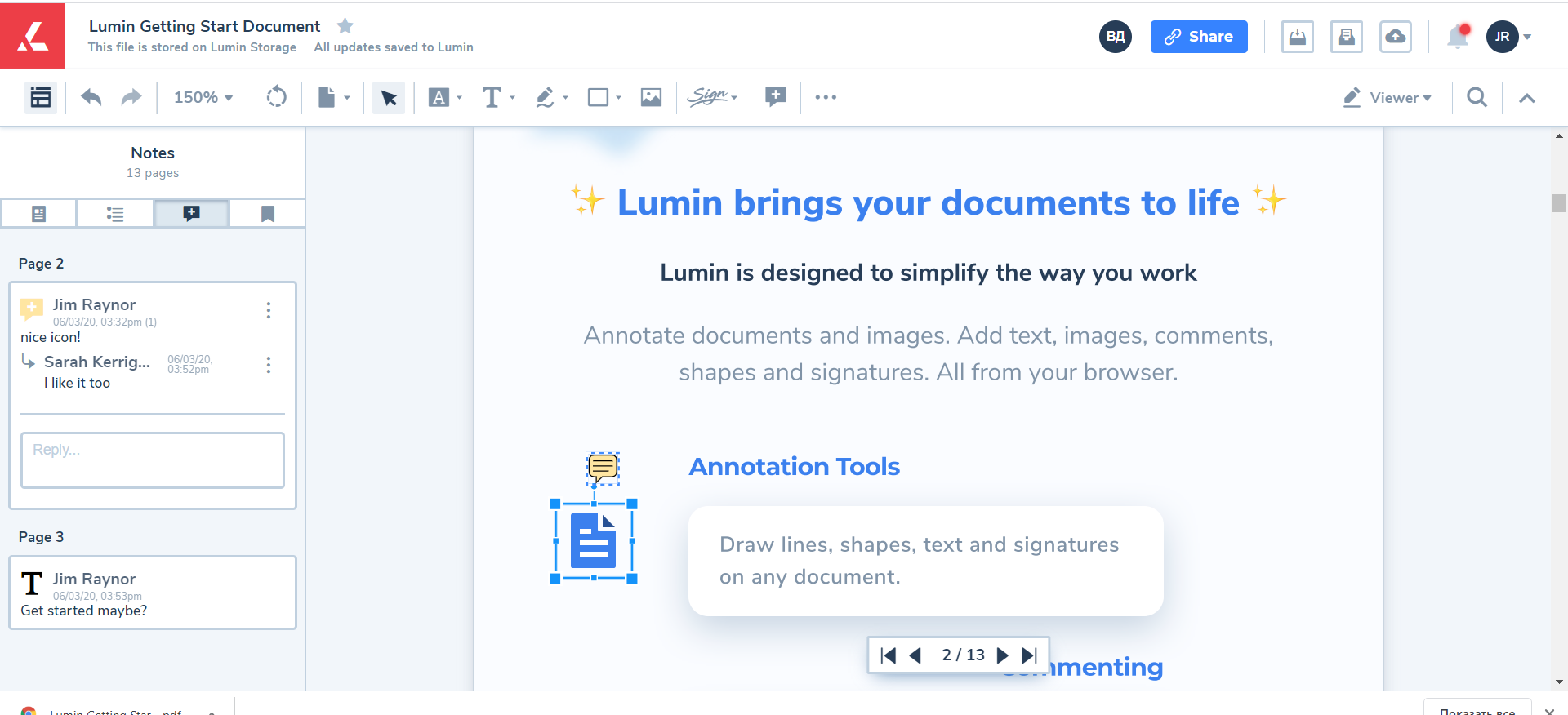1568x715 pixels.
Task: Open the text highlight tool dropdown
Action: [x=446, y=97]
